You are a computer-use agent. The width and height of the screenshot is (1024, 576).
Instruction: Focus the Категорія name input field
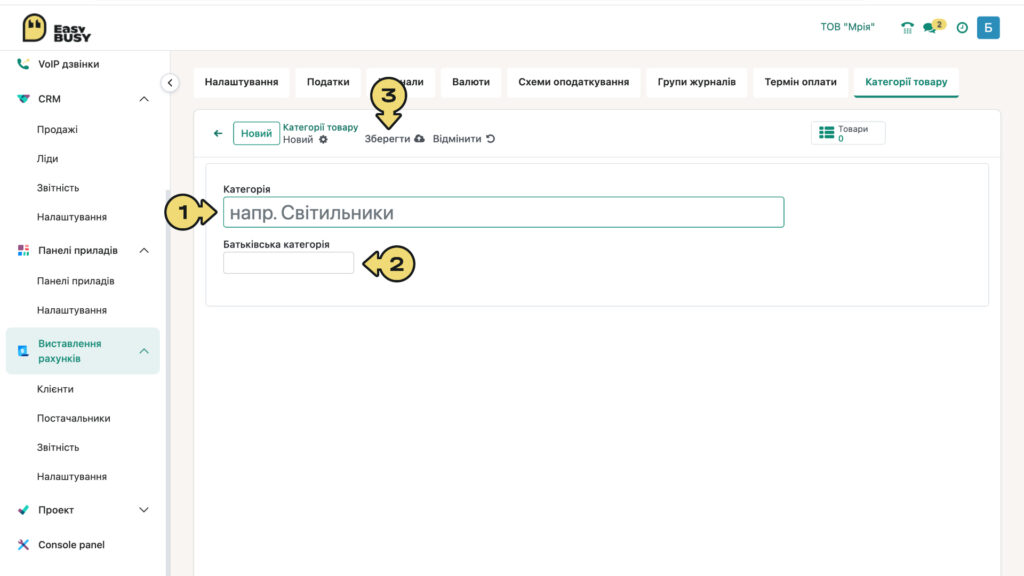tap(504, 212)
